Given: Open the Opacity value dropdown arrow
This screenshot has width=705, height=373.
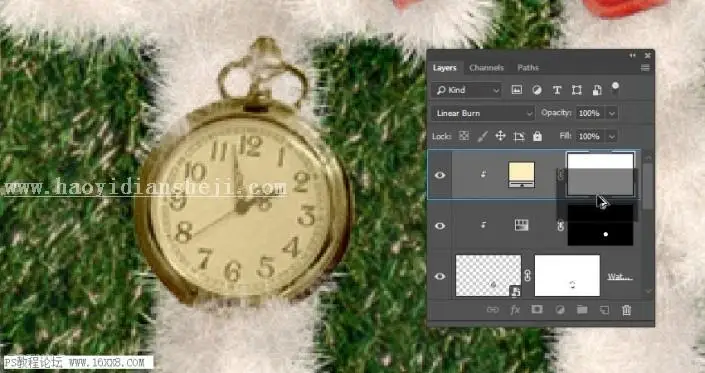Looking at the screenshot, I should click(611, 113).
